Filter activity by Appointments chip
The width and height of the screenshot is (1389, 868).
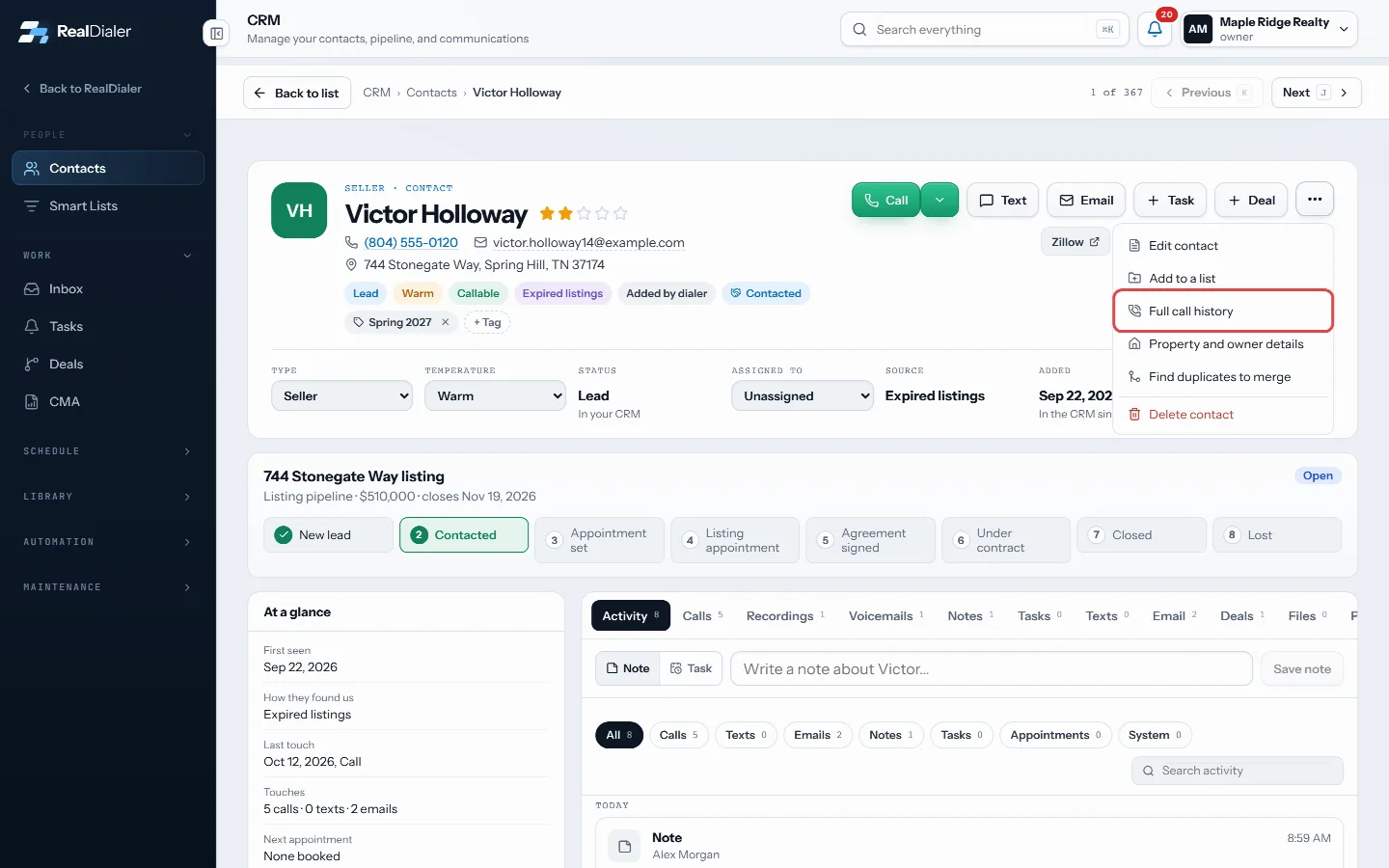tap(1055, 735)
